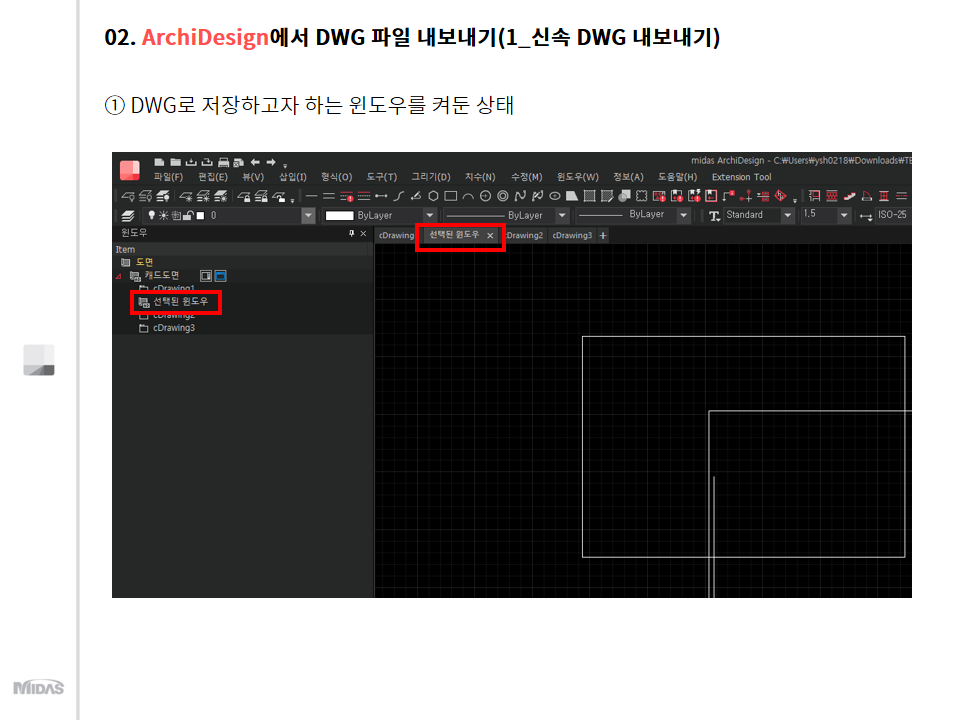Open the Layer manager stack icon

[x=128, y=216]
